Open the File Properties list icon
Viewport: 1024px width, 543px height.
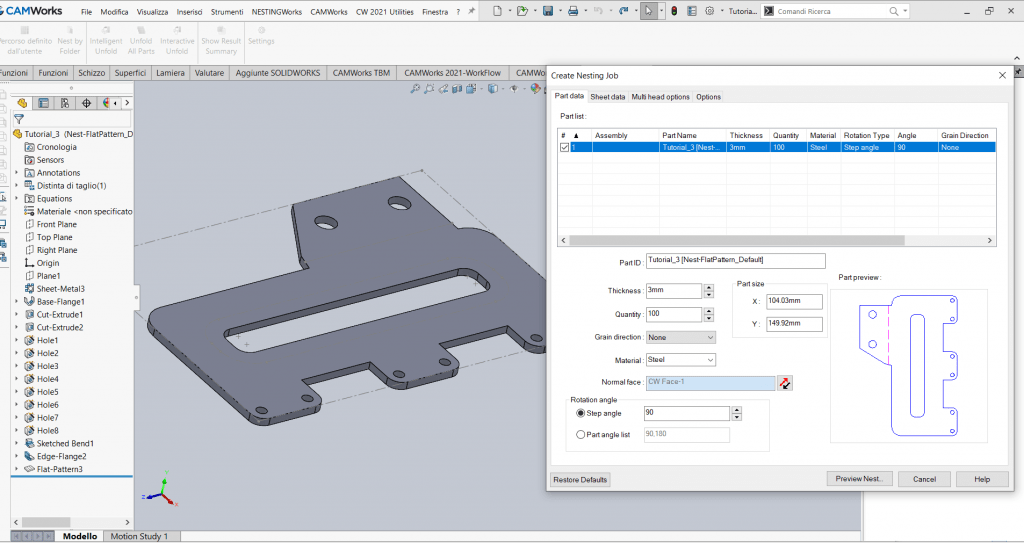coord(692,11)
